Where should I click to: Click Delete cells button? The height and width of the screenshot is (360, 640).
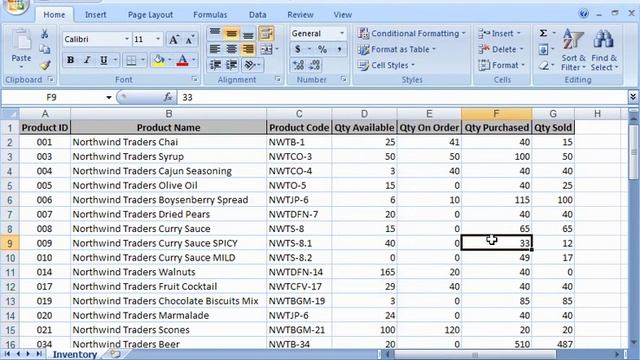point(500,49)
